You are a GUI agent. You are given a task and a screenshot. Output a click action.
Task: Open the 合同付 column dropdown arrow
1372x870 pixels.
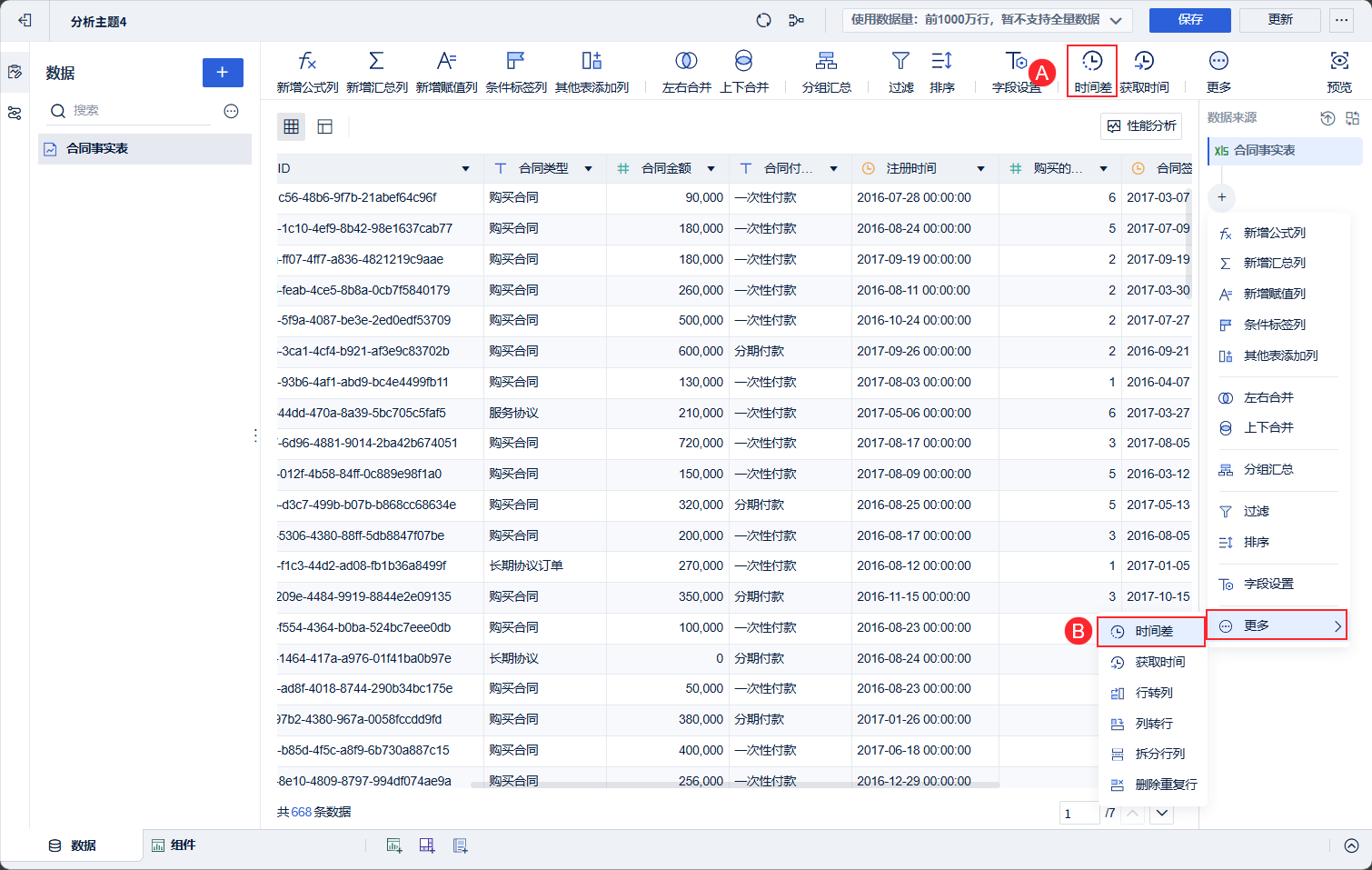834,169
